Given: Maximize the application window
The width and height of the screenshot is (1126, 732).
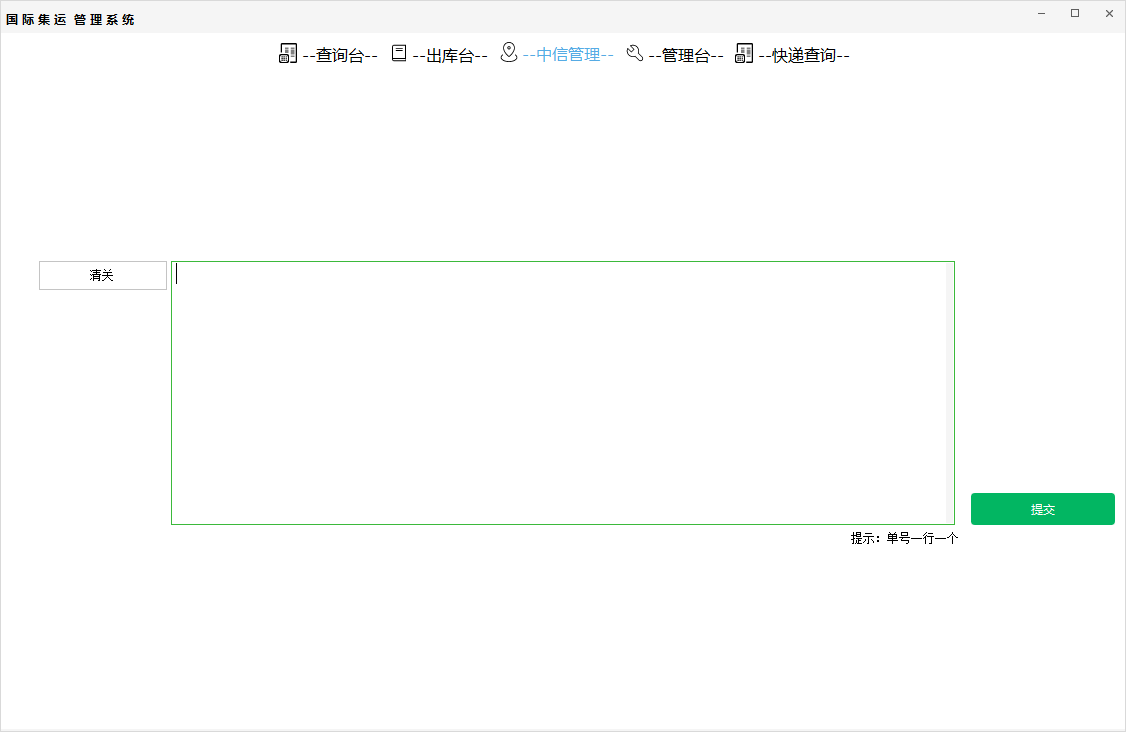Looking at the screenshot, I should tap(1075, 14).
